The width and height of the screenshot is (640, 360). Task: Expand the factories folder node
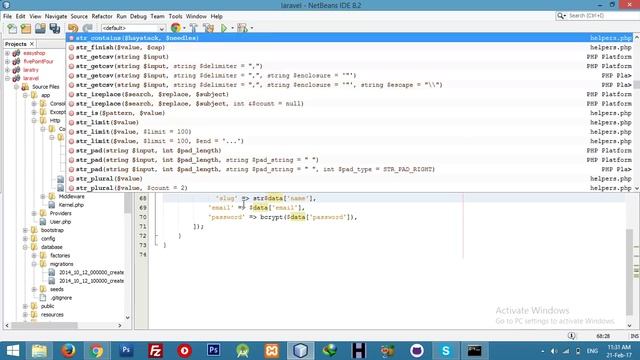[x=34, y=256]
